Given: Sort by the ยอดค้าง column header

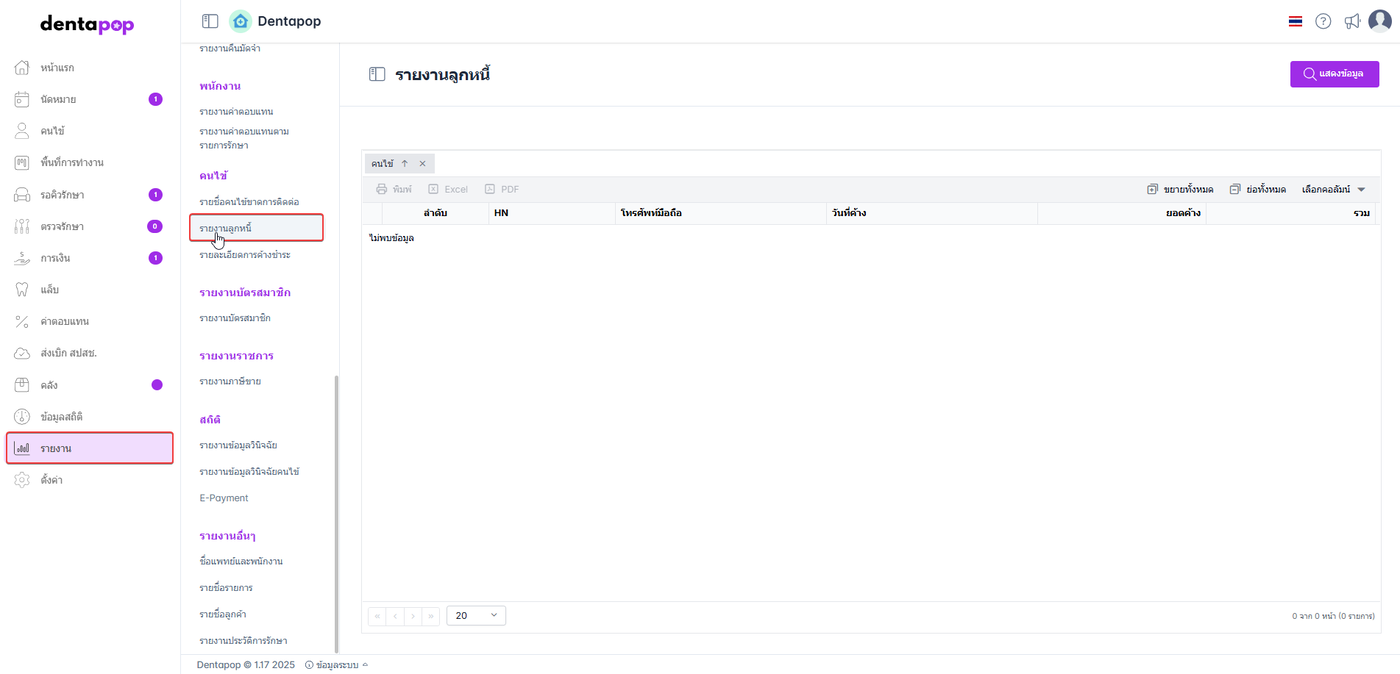Looking at the screenshot, I should pyautogui.click(x=1121, y=213).
